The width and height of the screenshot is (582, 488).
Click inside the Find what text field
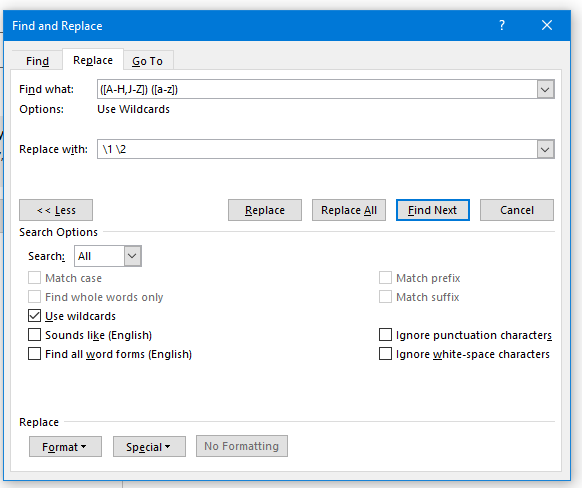[317, 89]
